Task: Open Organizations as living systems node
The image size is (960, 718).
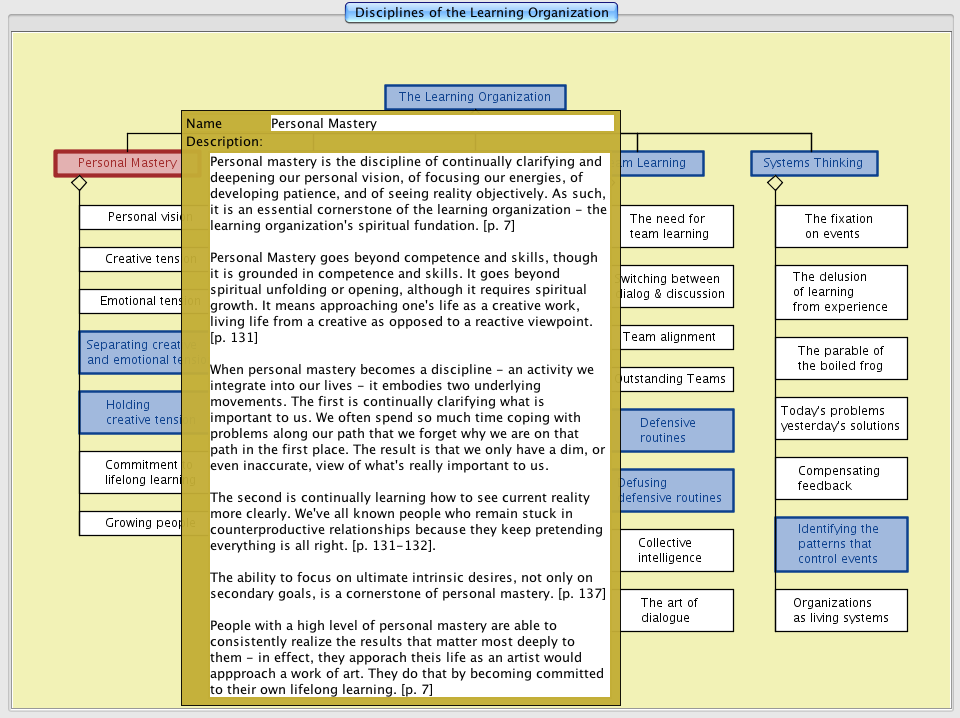Action: [x=840, y=610]
